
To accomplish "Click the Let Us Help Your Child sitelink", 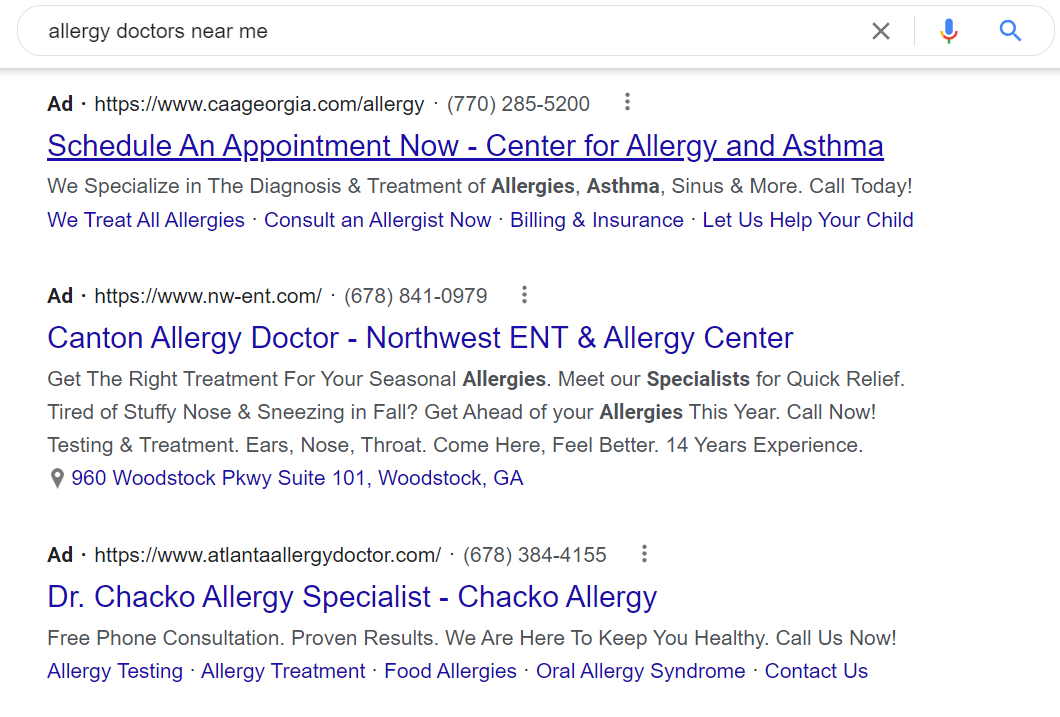I will [x=807, y=220].
